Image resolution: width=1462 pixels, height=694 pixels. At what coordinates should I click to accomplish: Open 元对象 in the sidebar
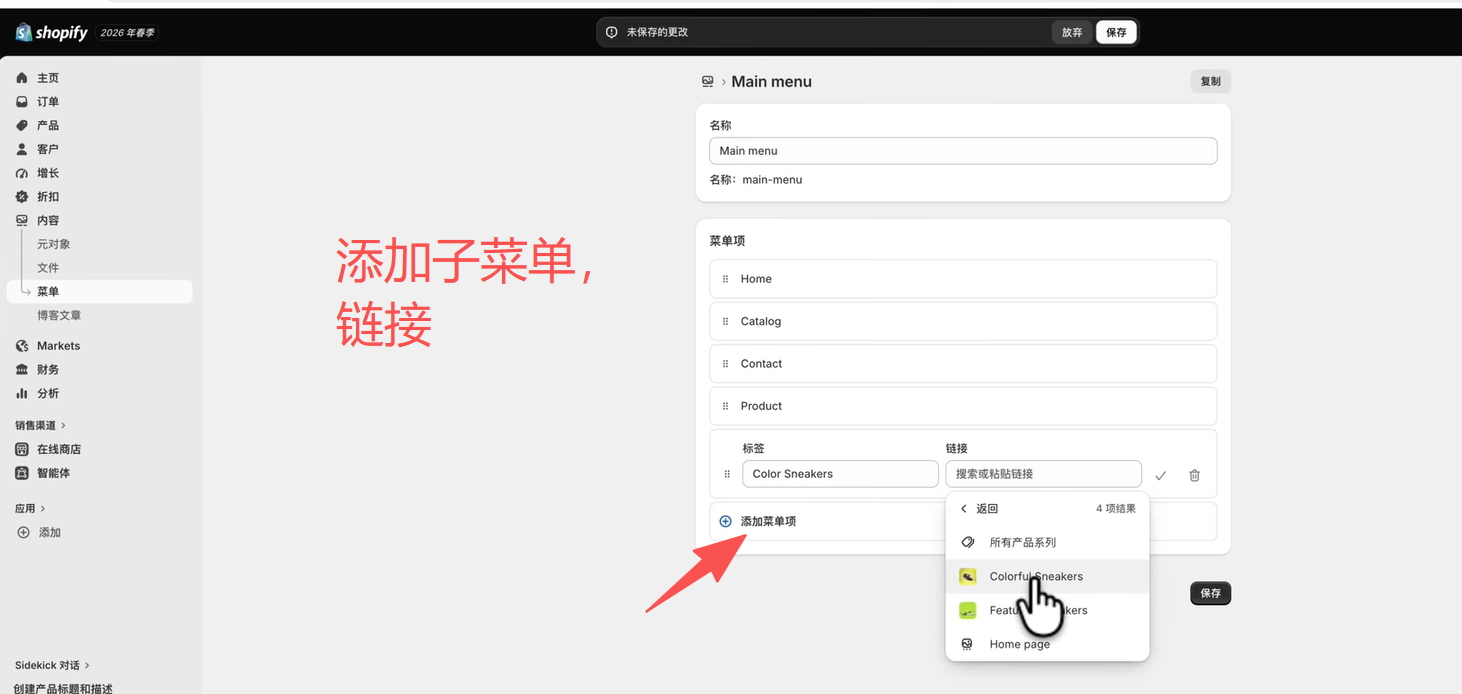pyautogui.click(x=54, y=244)
